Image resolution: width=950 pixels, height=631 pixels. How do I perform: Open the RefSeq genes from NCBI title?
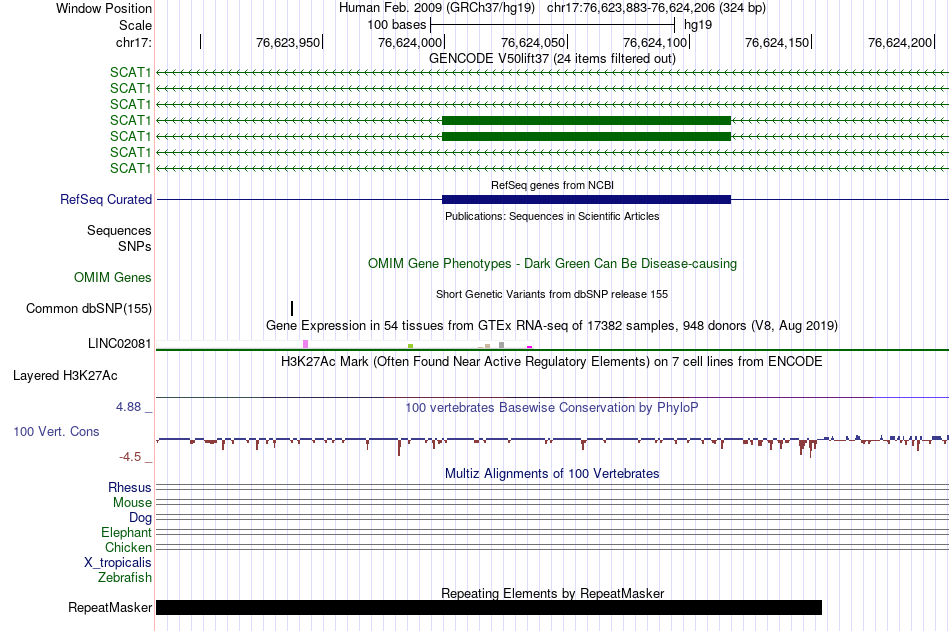click(x=552, y=185)
